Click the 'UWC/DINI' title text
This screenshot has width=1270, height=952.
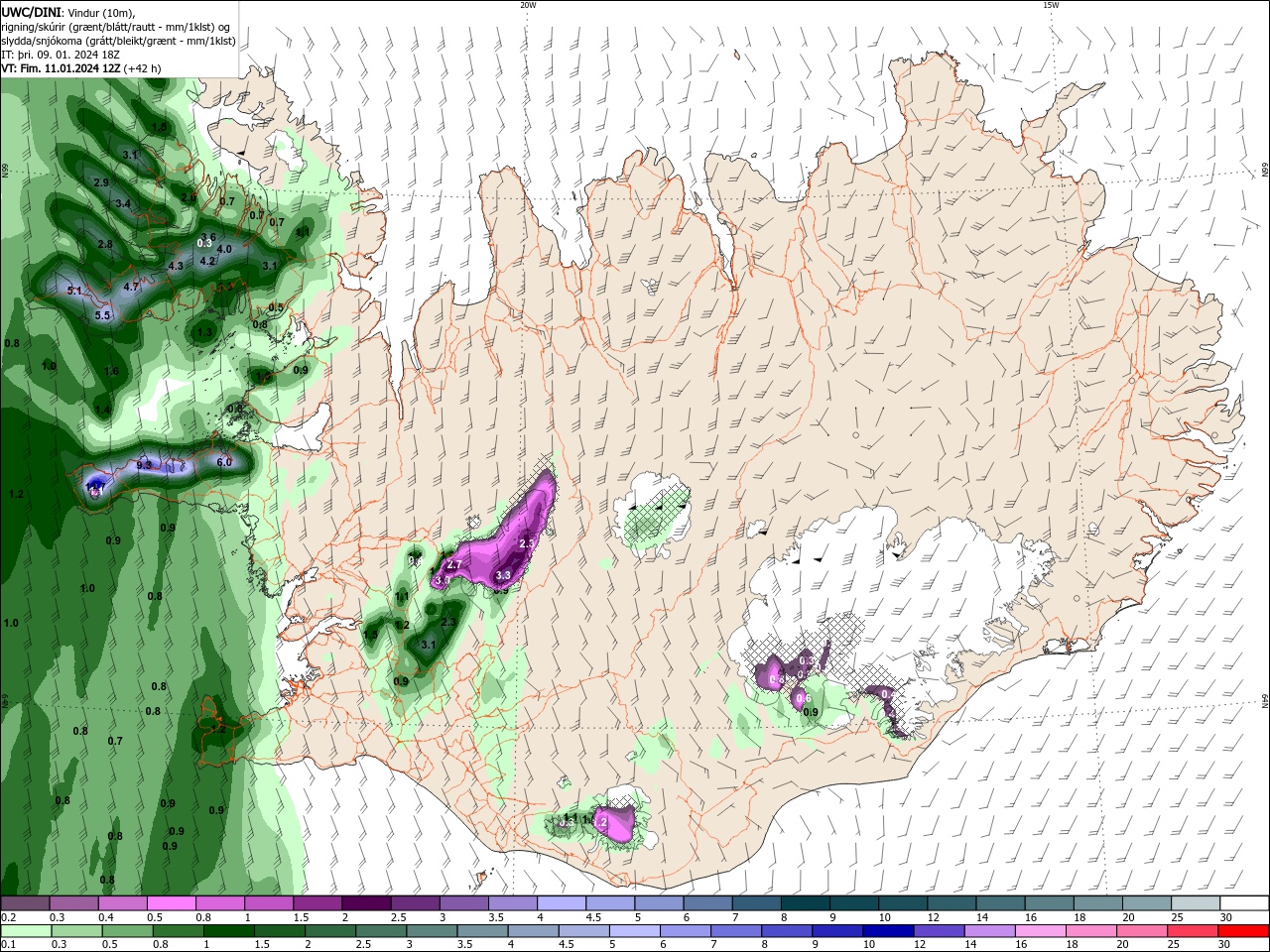[x=31, y=12]
